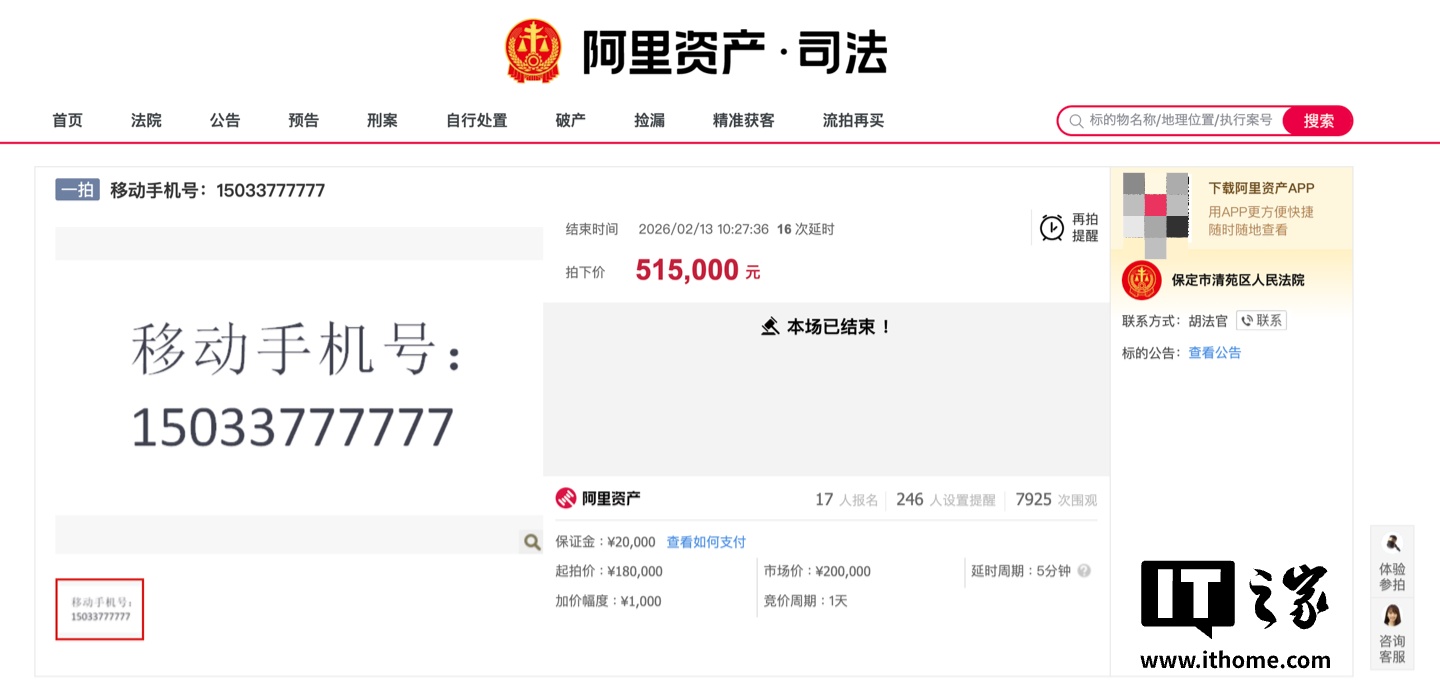Click the app download QR code
Viewport: 1440px width, 691px height.
[x=1156, y=207]
